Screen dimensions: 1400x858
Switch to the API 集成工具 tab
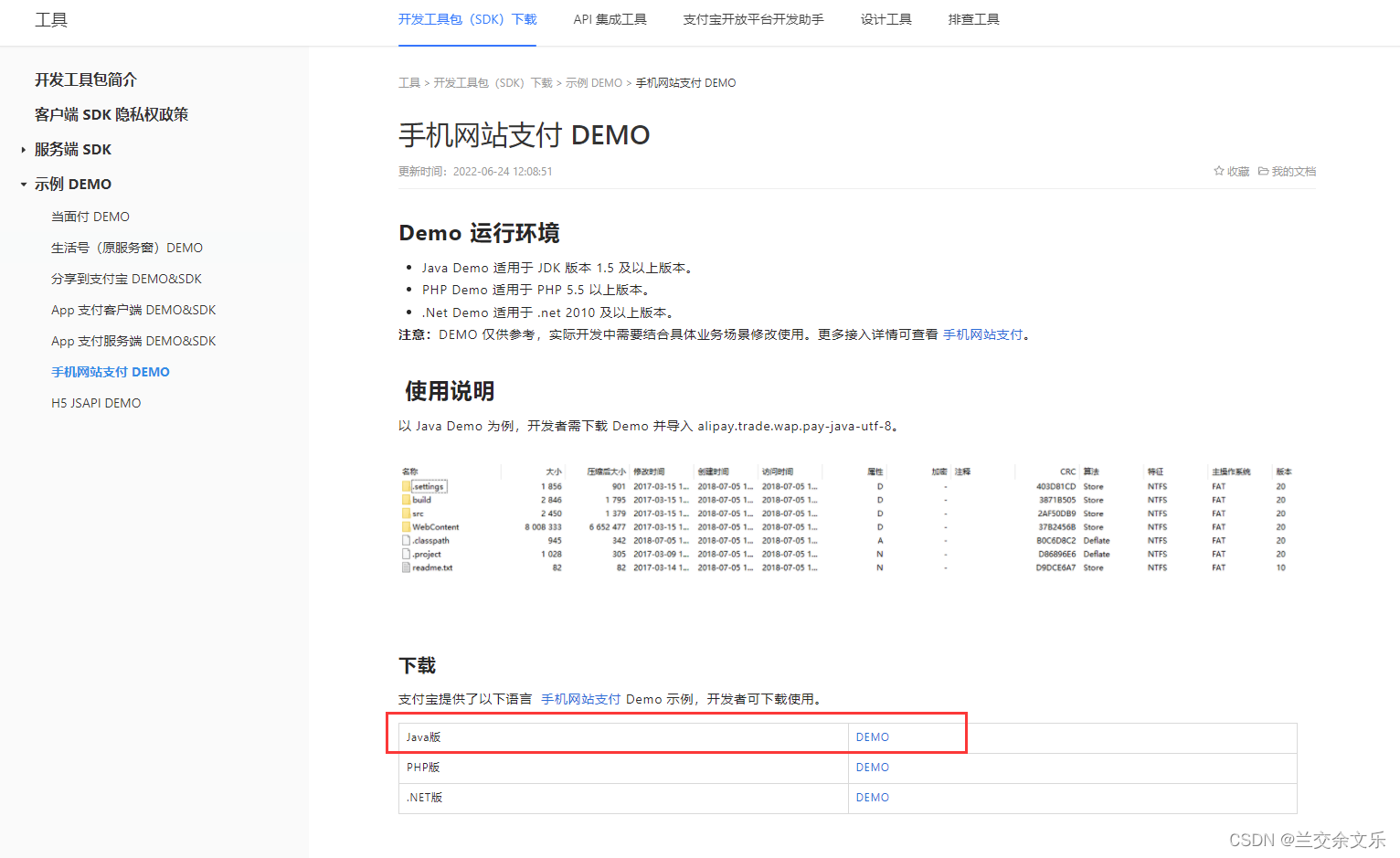pos(610,19)
